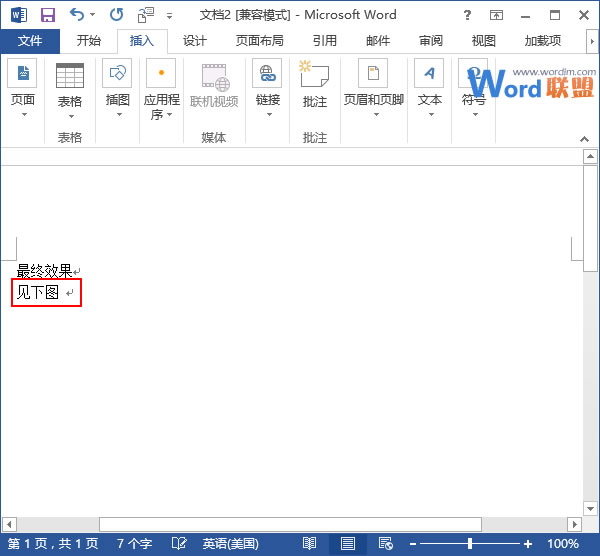Click horizontal scrollbar right arrow

click(x=574, y=524)
